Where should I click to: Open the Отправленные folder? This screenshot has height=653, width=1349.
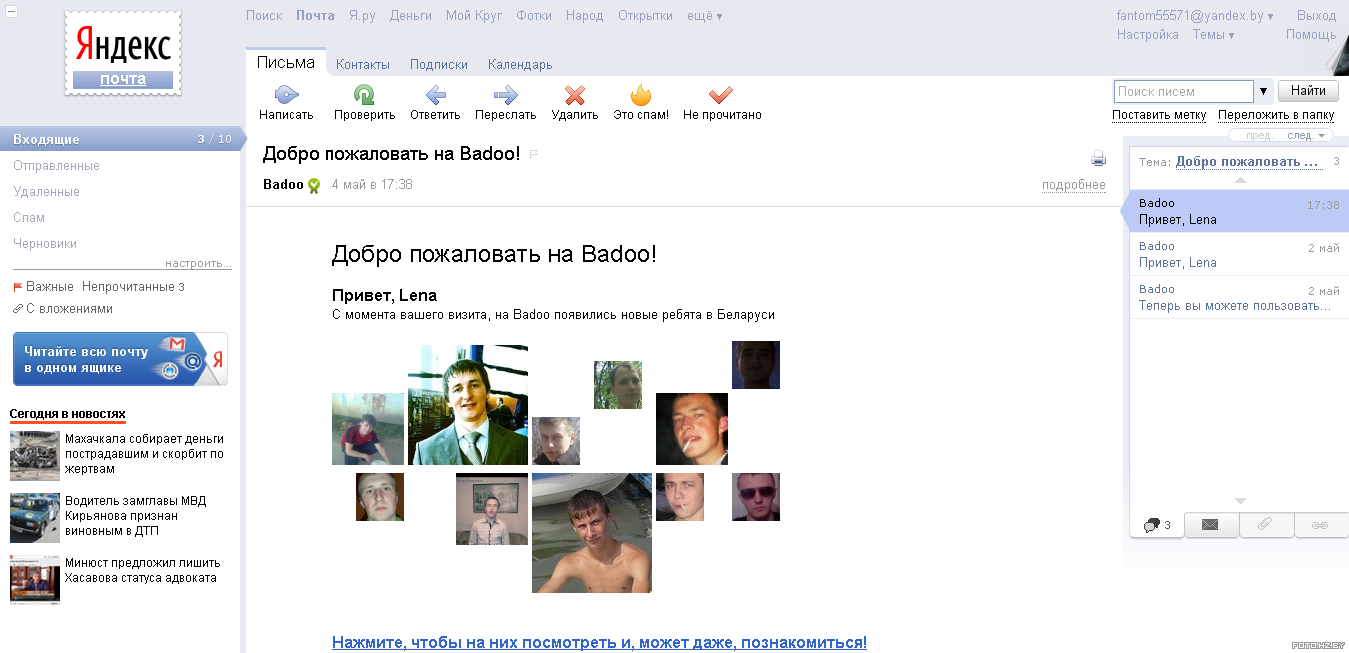(x=57, y=166)
